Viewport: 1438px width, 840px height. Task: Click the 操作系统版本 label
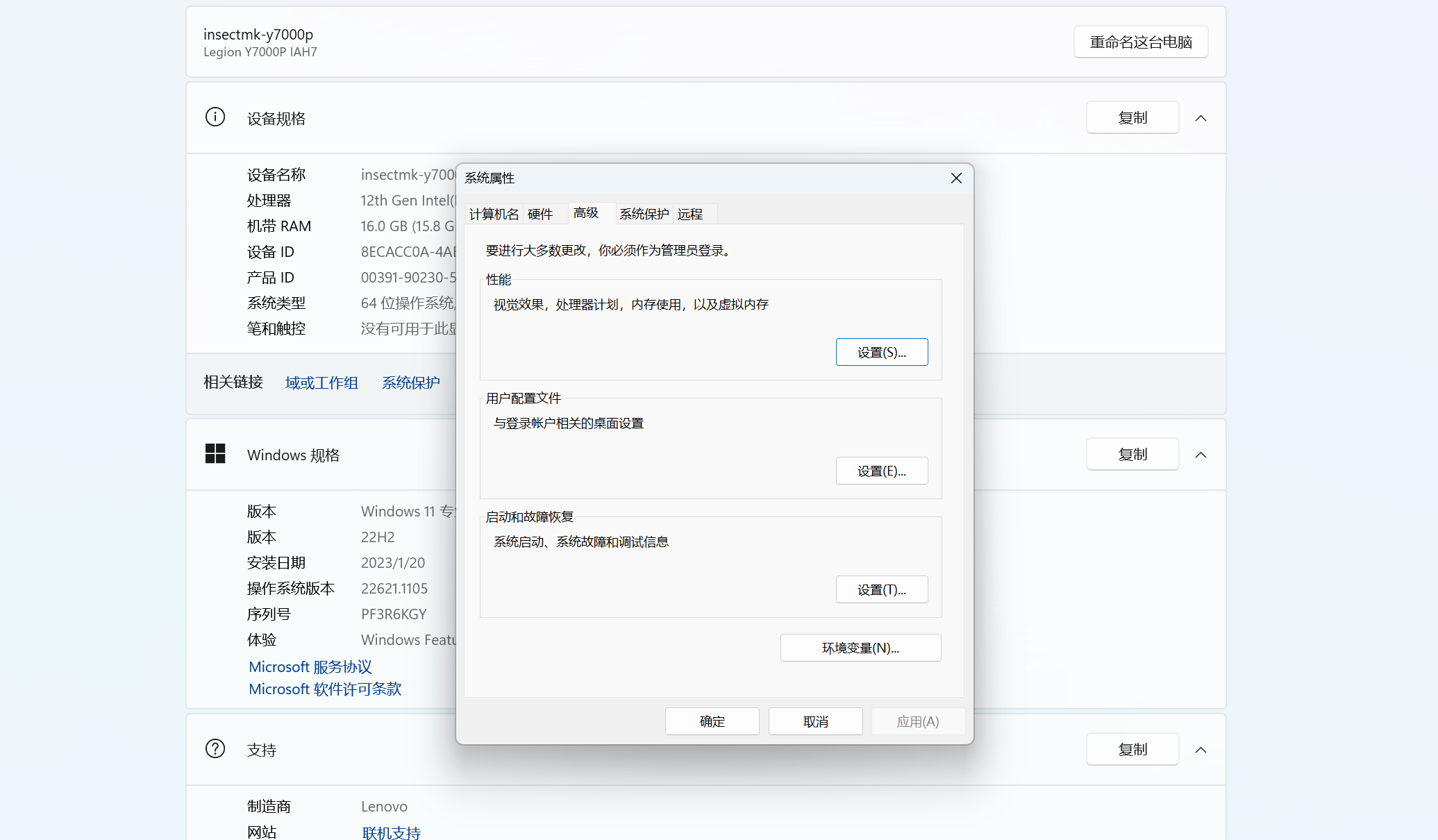click(291, 588)
